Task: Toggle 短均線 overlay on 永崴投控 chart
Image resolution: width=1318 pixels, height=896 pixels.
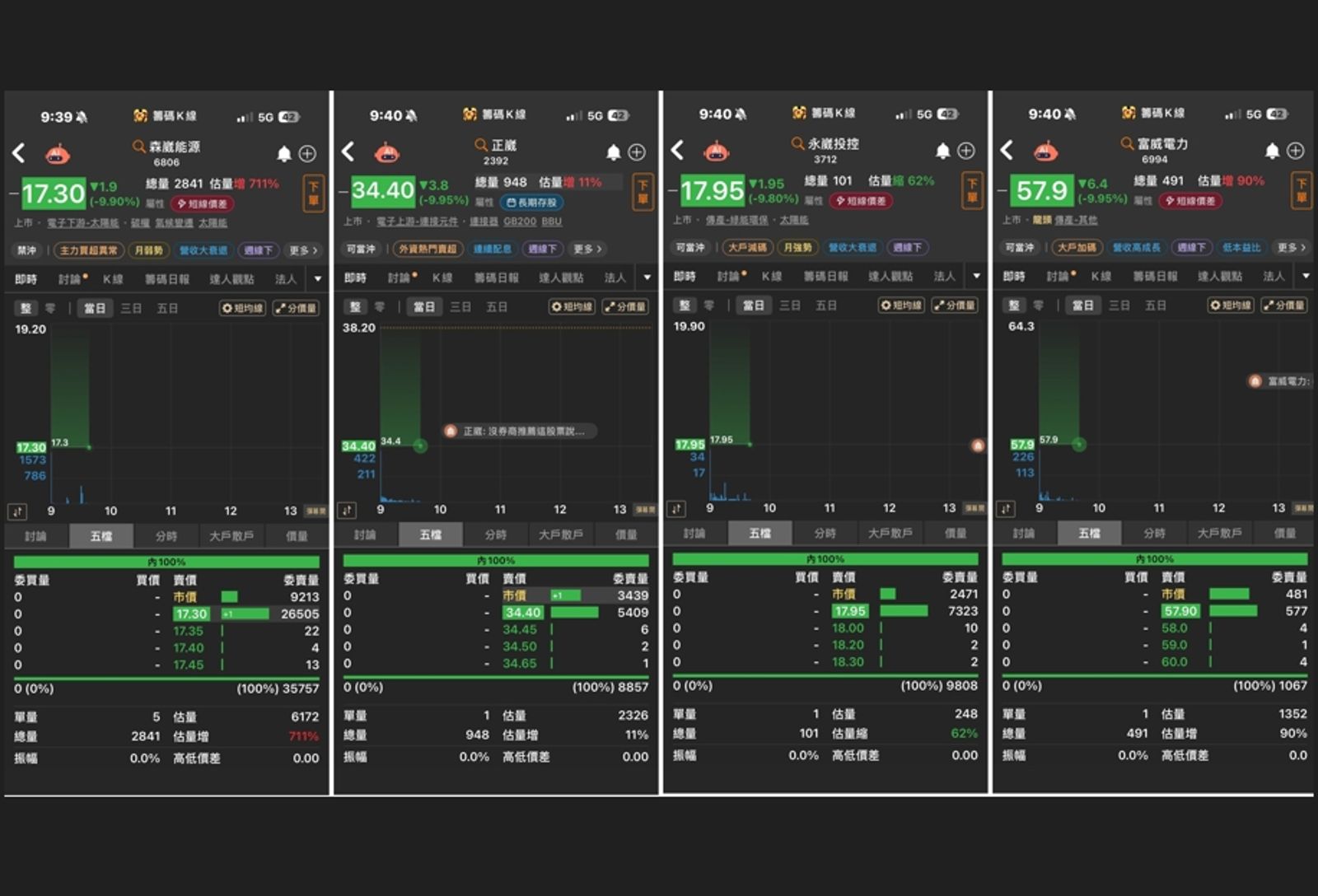Action: pyautogui.click(x=902, y=306)
